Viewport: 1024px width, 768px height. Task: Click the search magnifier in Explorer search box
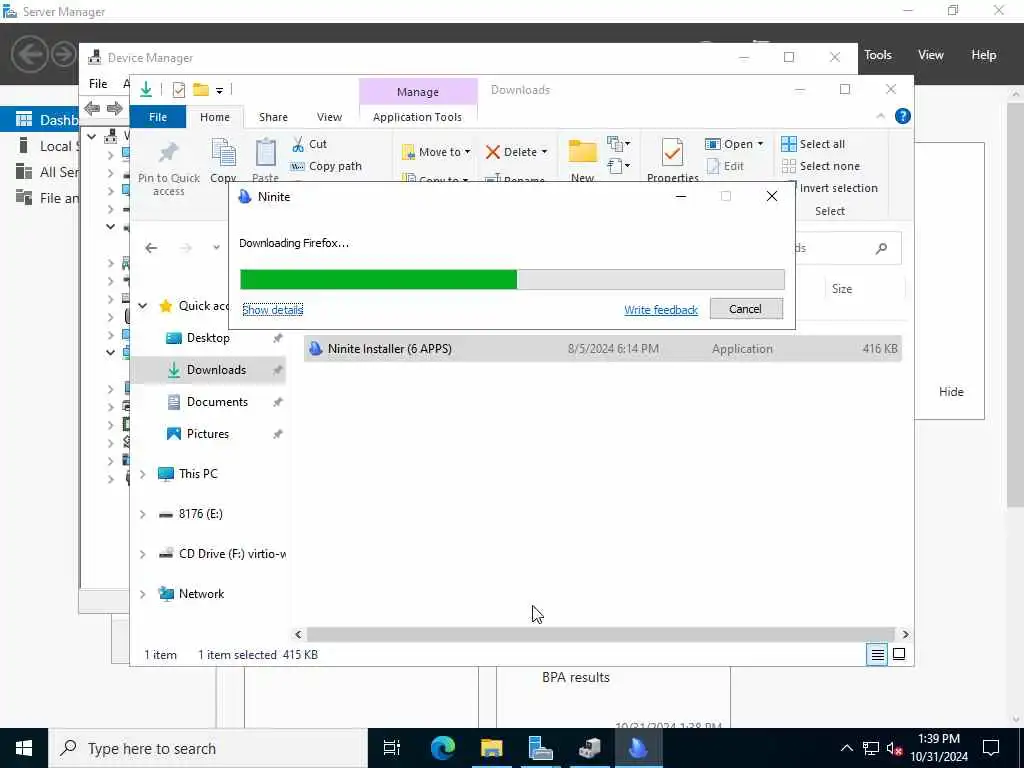click(882, 248)
